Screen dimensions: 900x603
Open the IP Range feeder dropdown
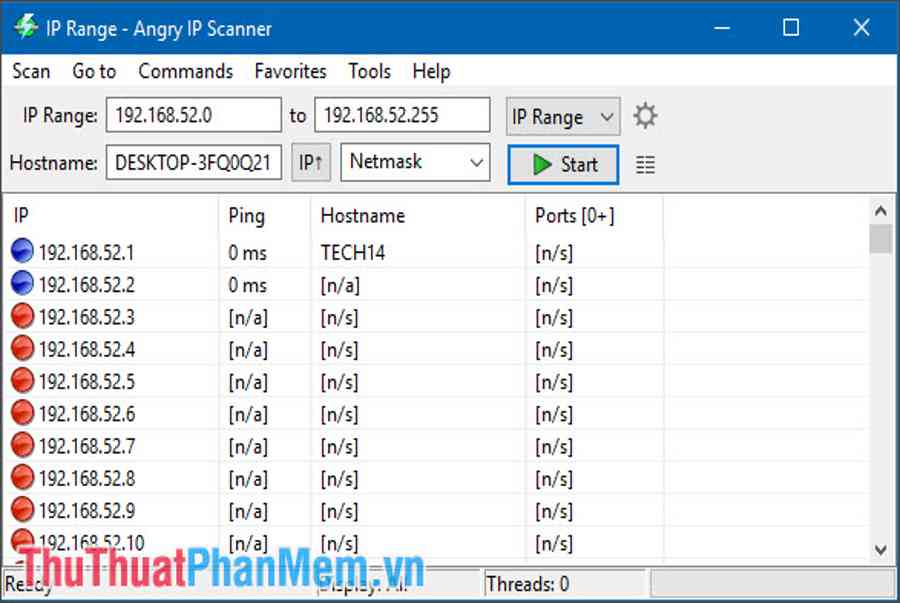tap(562, 116)
